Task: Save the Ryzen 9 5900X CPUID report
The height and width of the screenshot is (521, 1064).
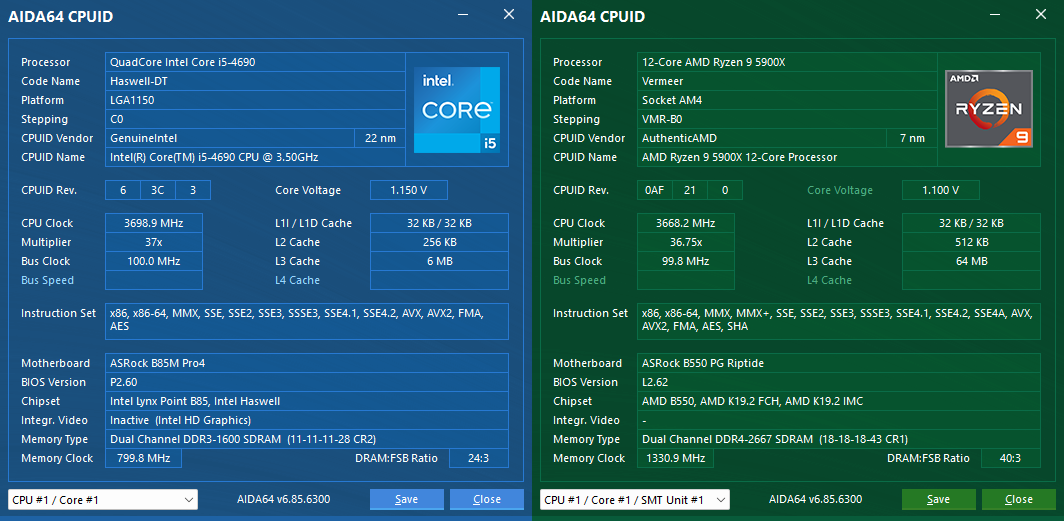Action: 938,499
